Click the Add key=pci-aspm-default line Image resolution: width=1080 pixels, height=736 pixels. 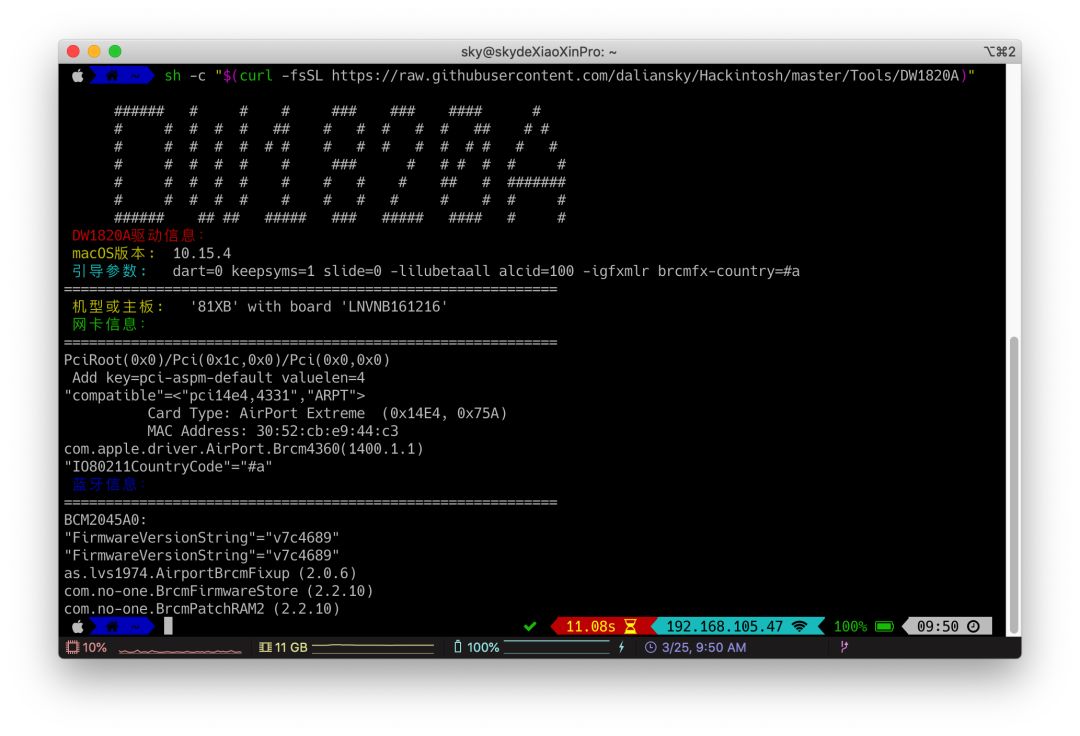point(218,378)
